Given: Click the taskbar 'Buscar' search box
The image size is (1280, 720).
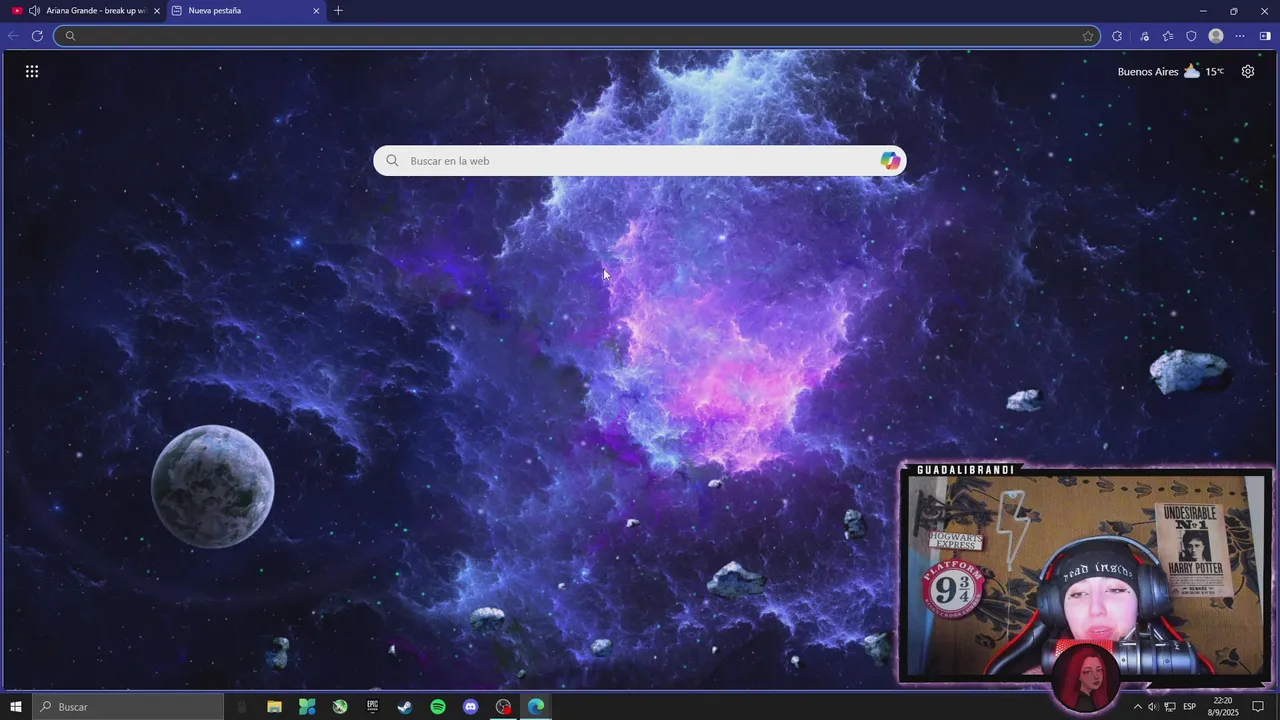Looking at the screenshot, I should [128, 707].
